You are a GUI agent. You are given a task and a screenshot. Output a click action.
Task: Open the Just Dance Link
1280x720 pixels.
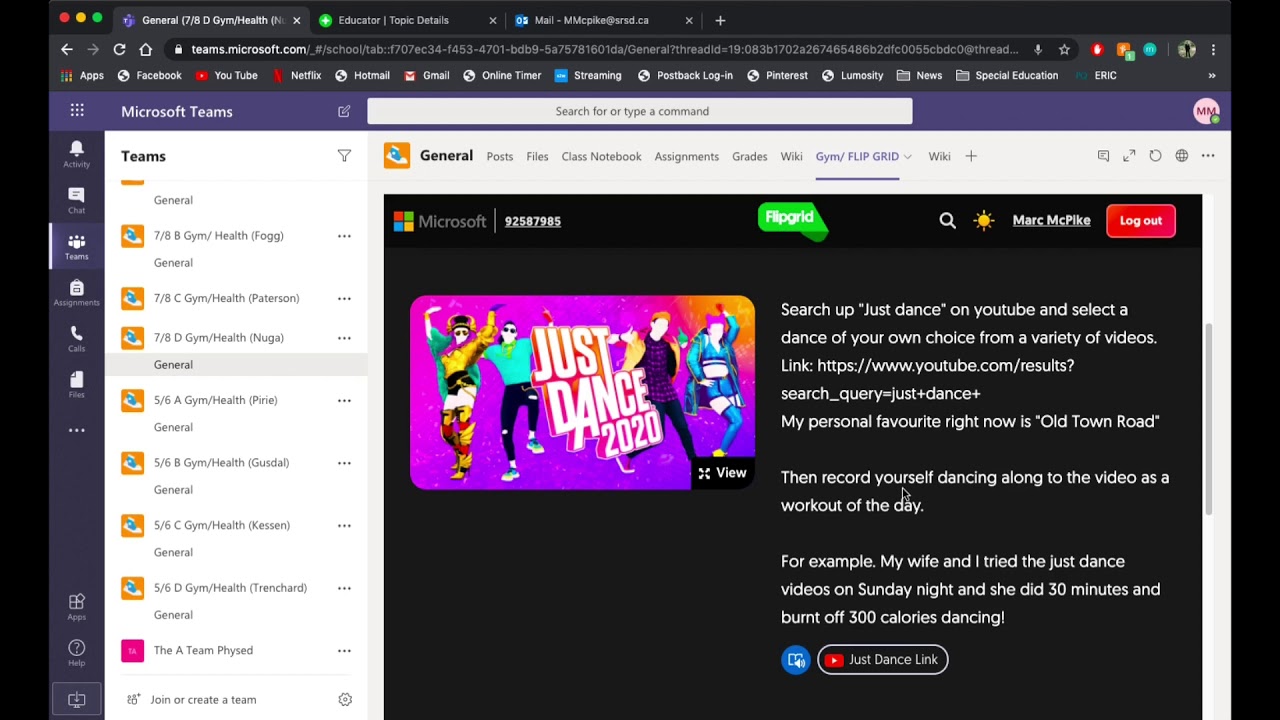[883, 660]
